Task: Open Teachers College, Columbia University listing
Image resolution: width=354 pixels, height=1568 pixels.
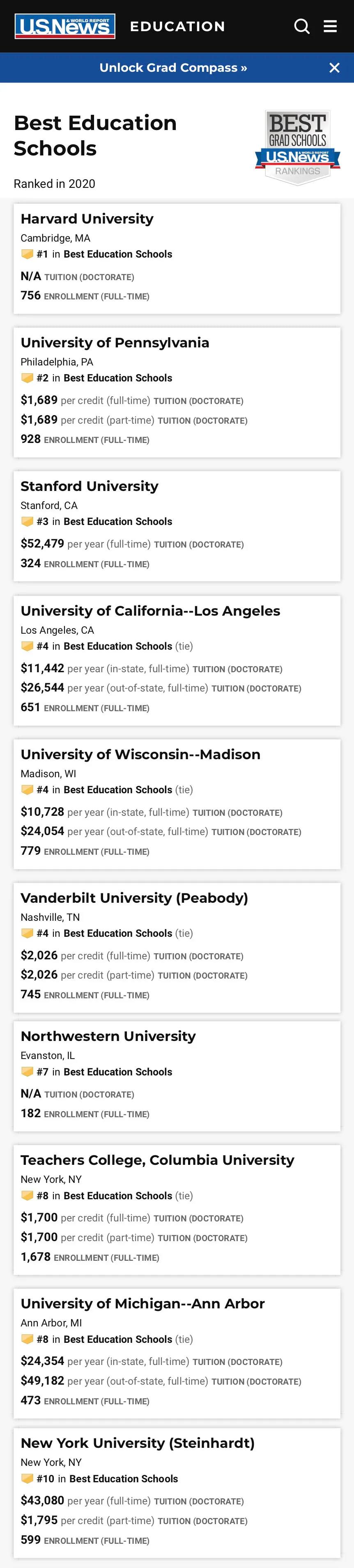Action: click(x=157, y=1160)
